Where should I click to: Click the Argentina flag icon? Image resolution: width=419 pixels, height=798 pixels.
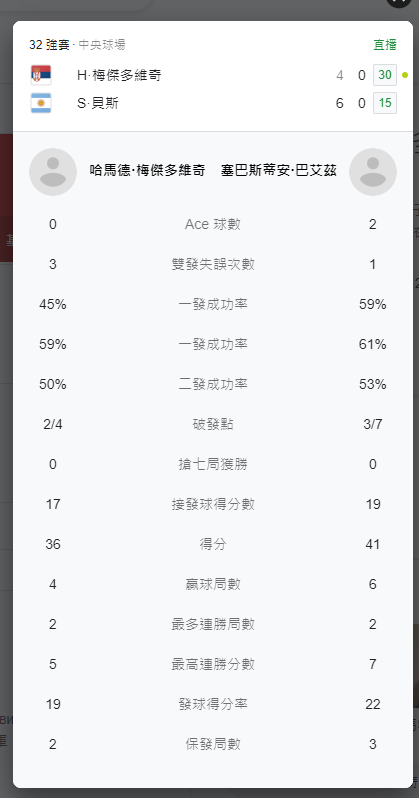coord(41,103)
